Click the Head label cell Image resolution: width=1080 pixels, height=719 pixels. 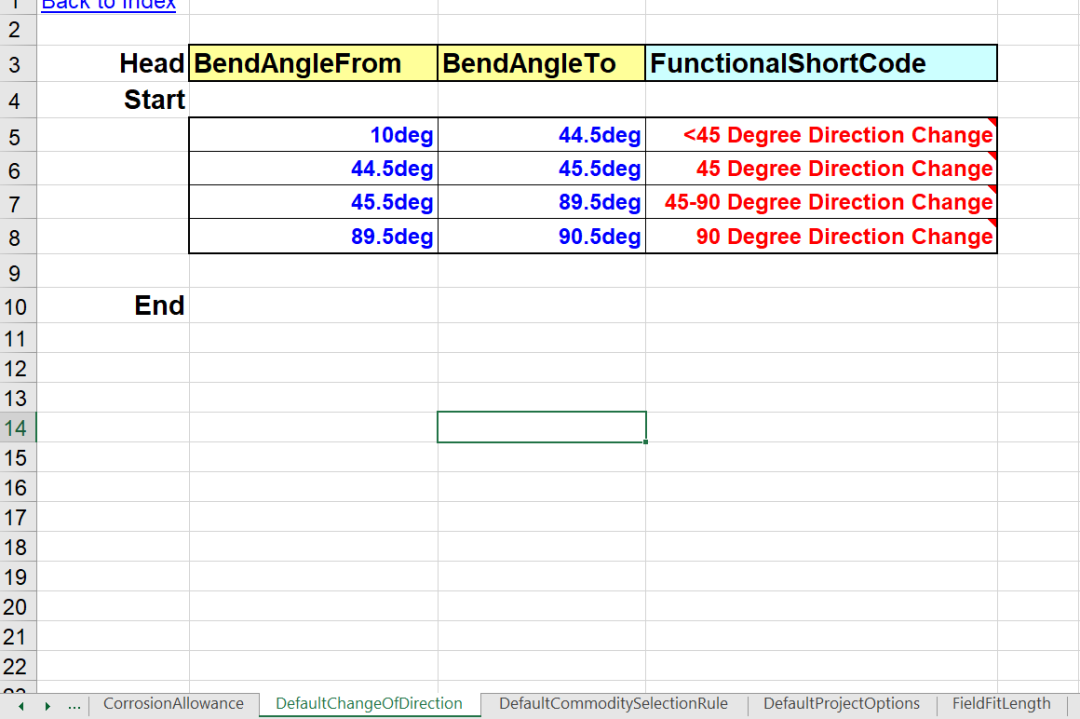tap(113, 63)
